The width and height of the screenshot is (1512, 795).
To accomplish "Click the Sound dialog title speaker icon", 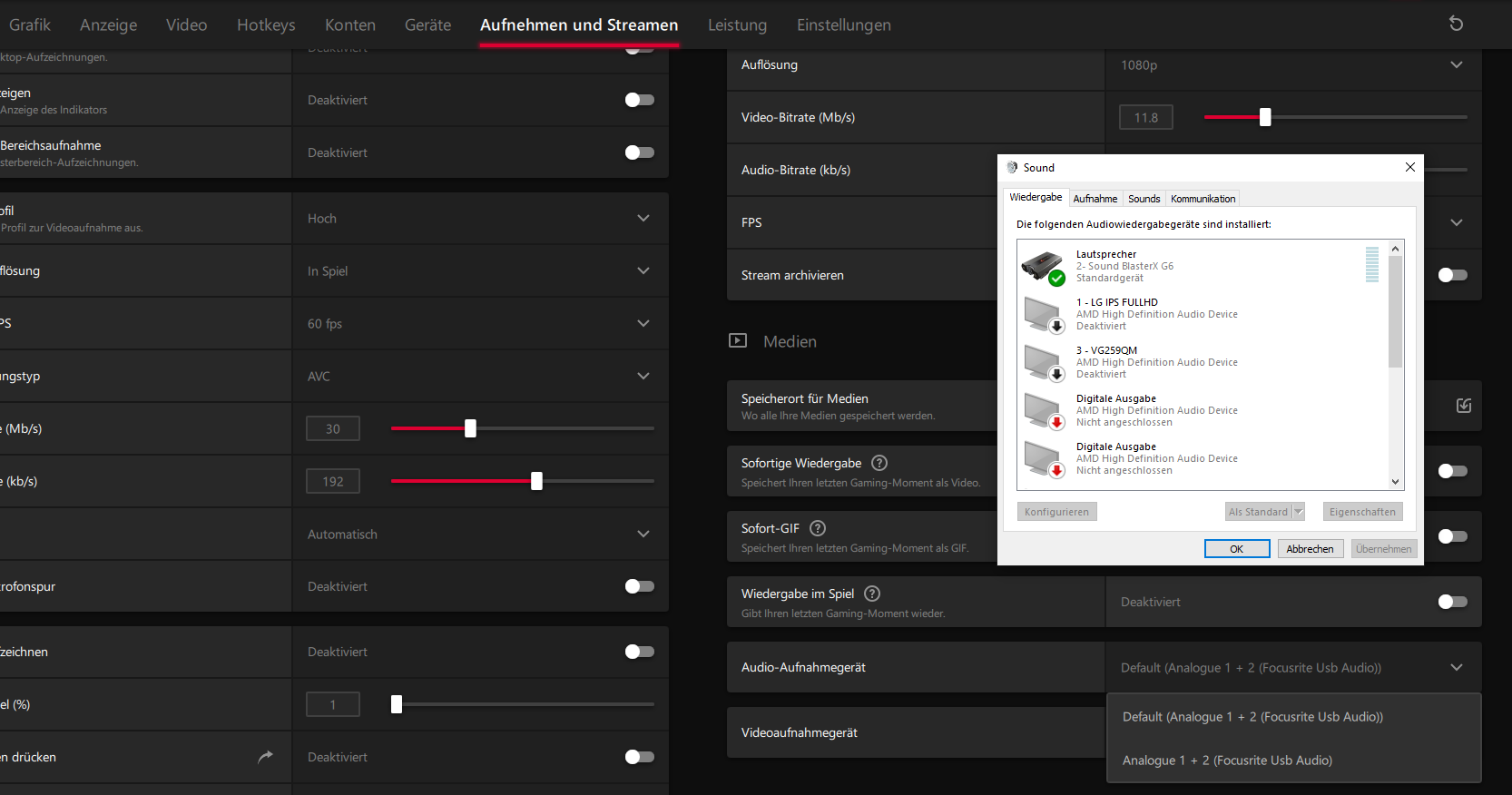I will (x=1012, y=167).
